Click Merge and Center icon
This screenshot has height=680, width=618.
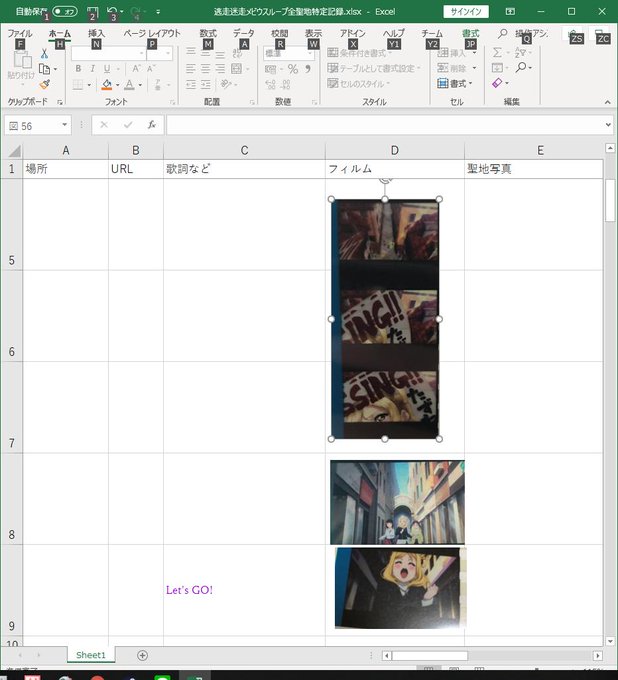tap(237, 69)
